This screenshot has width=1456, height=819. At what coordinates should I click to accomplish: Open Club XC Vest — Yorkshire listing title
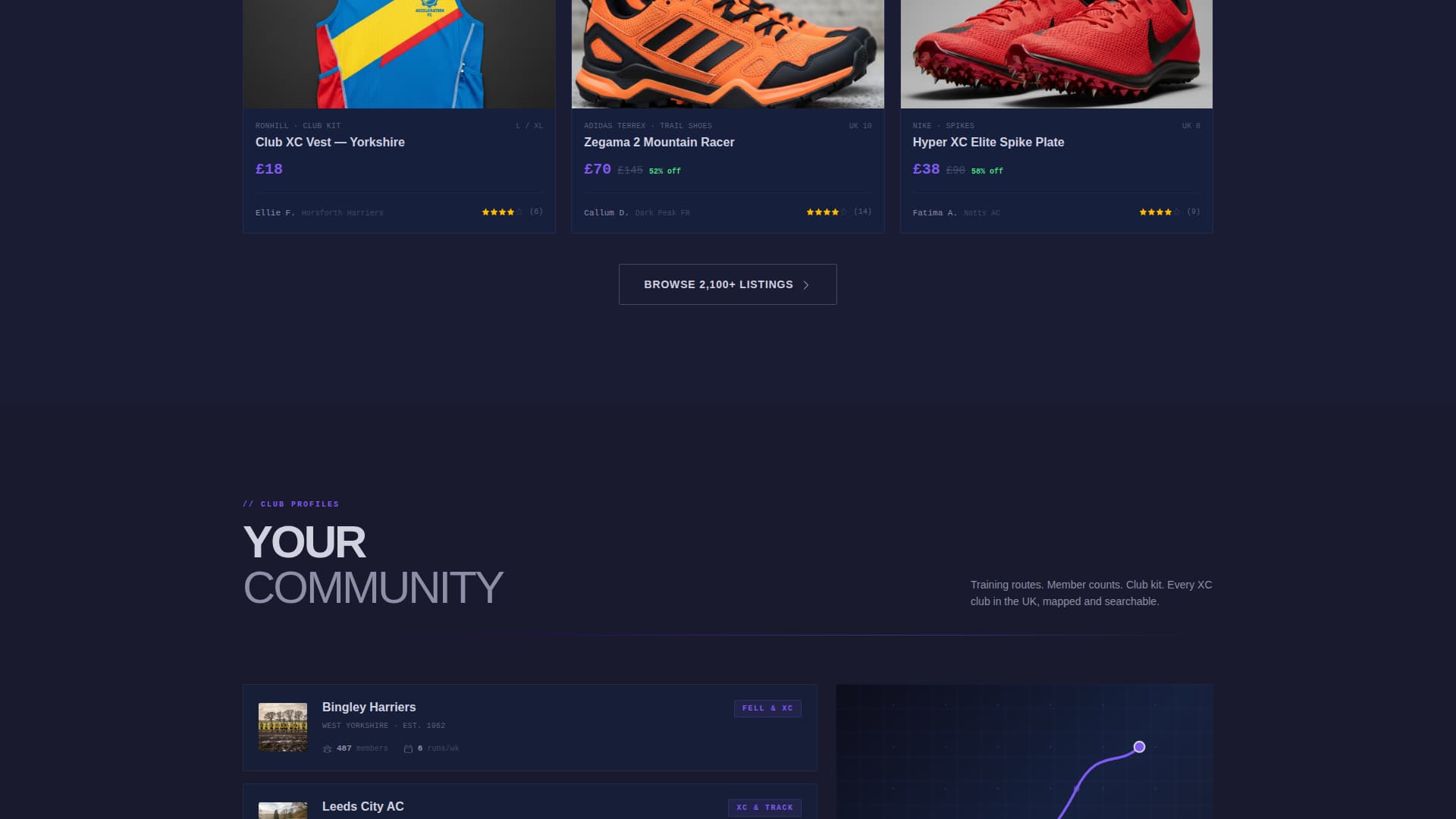point(330,143)
